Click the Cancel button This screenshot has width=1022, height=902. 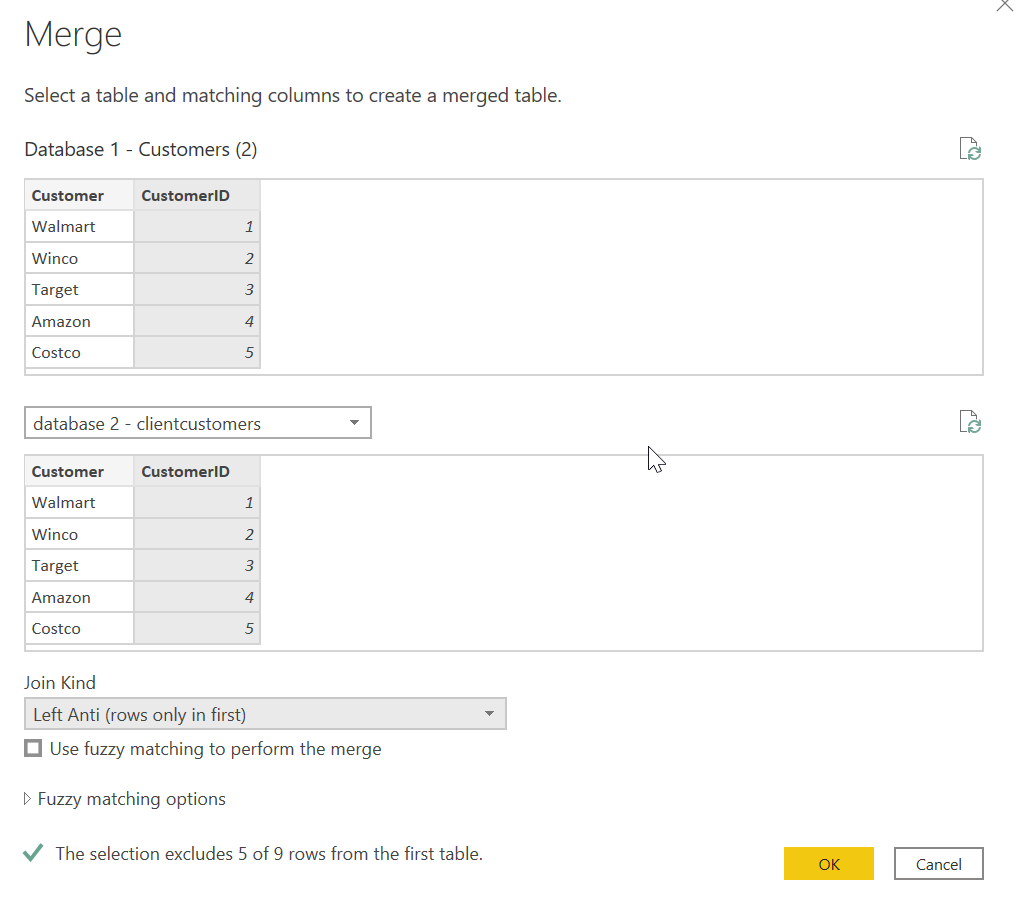[939, 864]
